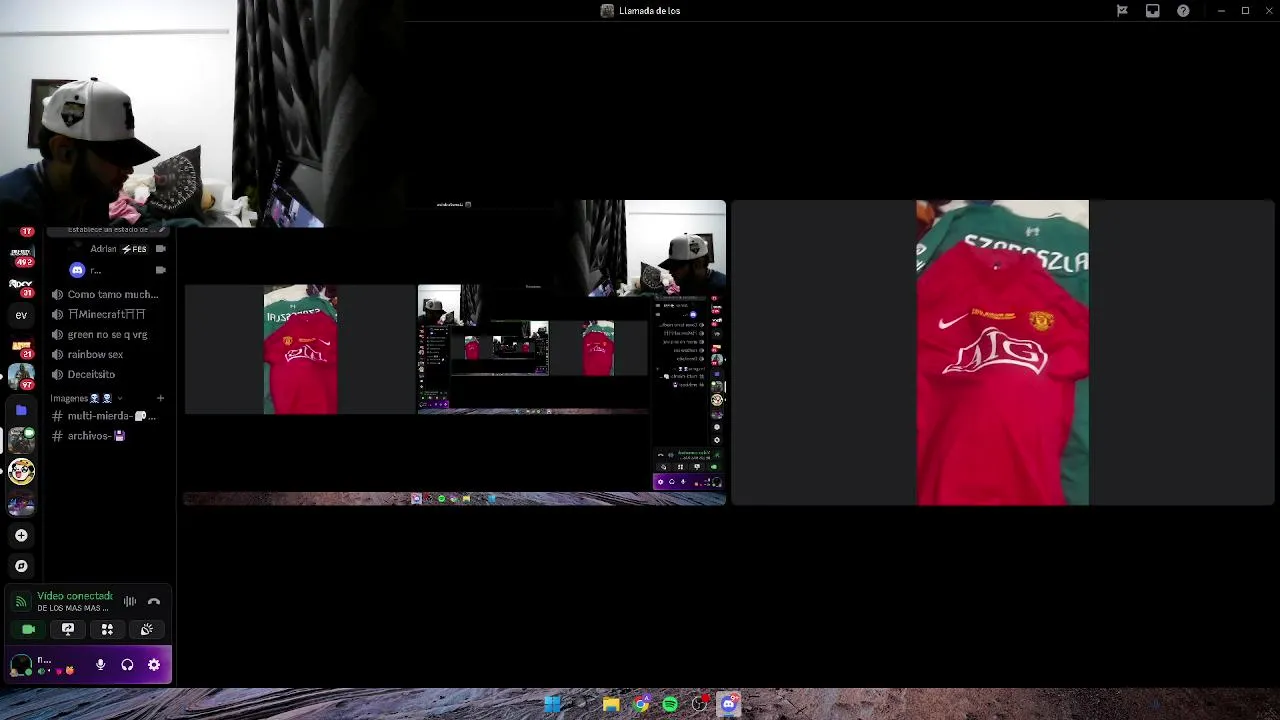This screenshot has width=1280, height=720.
Task: Open File Explorer from taskbar
Action: click(611, 704)
